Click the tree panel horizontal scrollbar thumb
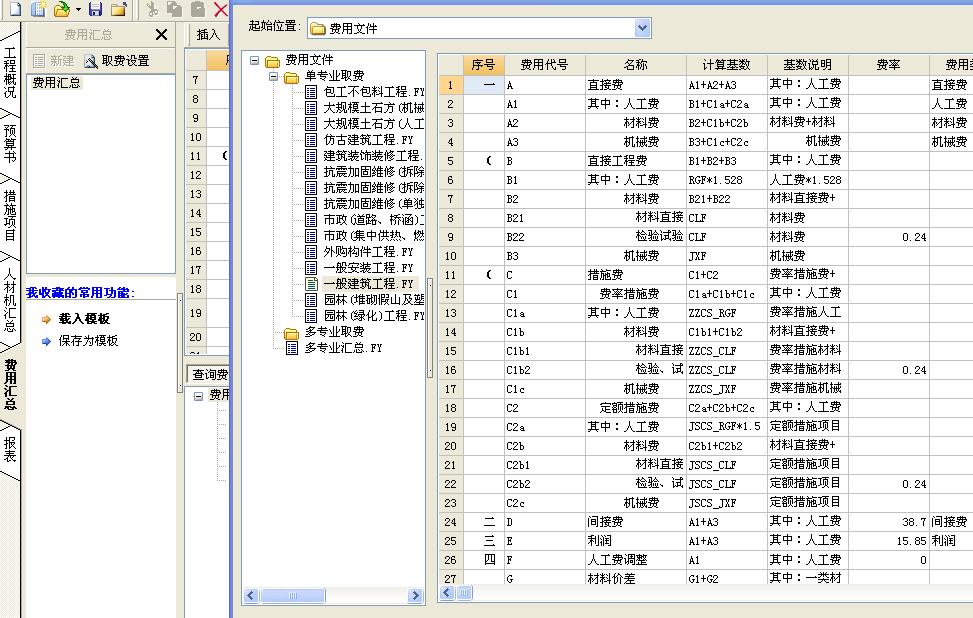 pyautogui.click(x=292, y=596)
